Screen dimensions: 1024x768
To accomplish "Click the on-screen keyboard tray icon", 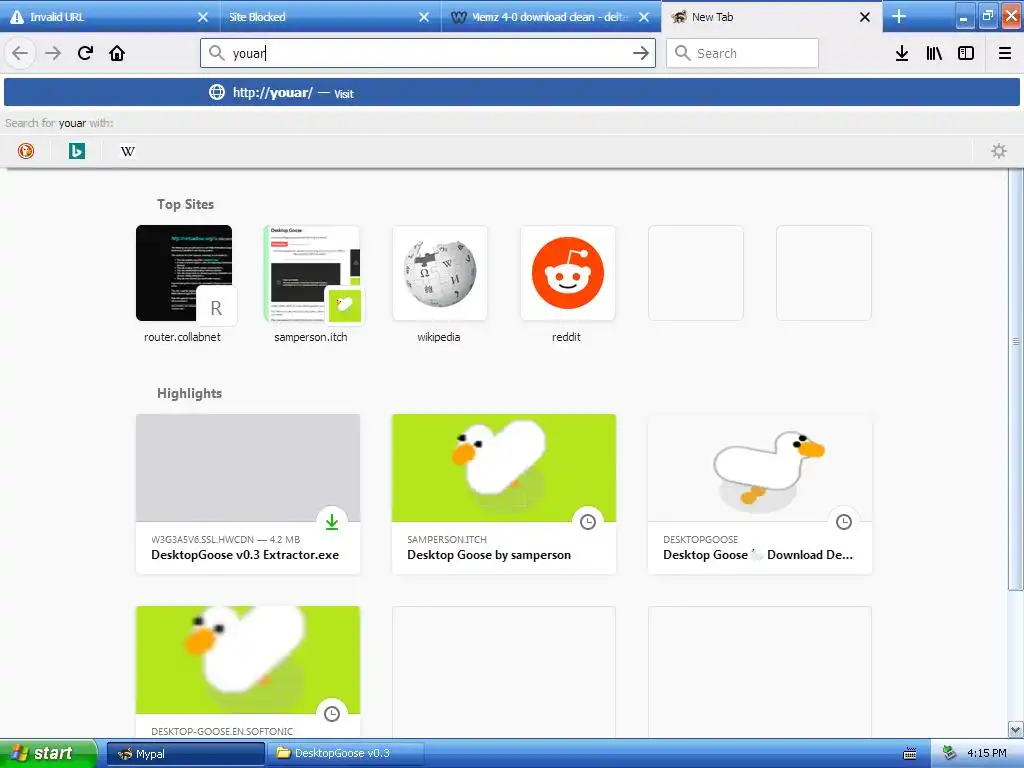I will point(910,754).
